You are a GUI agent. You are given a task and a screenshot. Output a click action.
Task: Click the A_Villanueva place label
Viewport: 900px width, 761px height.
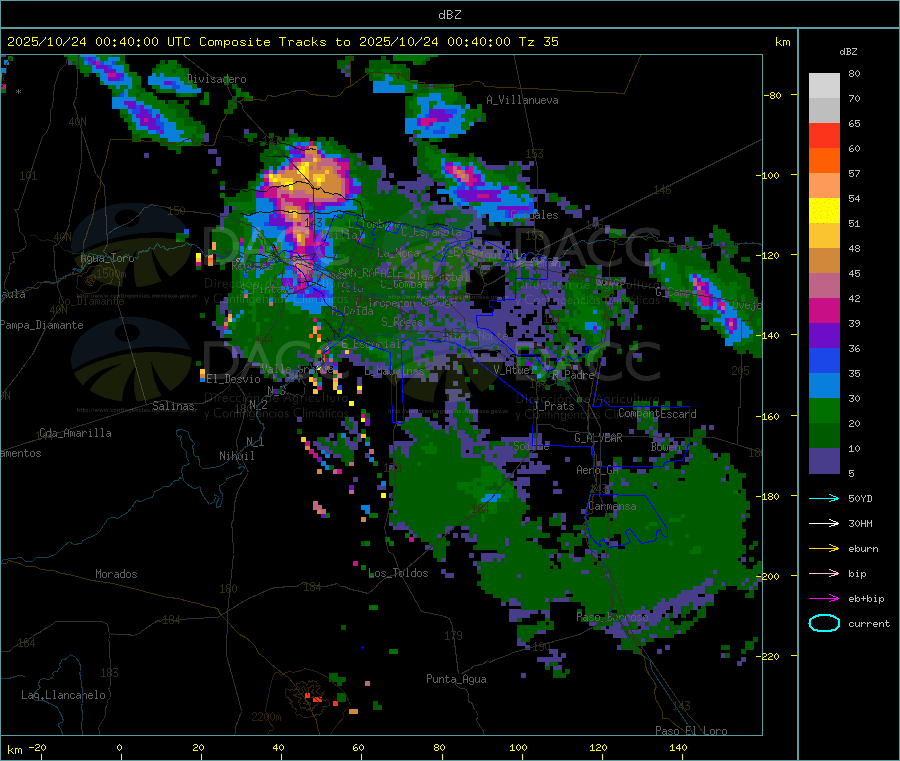(x=522, y=100)
